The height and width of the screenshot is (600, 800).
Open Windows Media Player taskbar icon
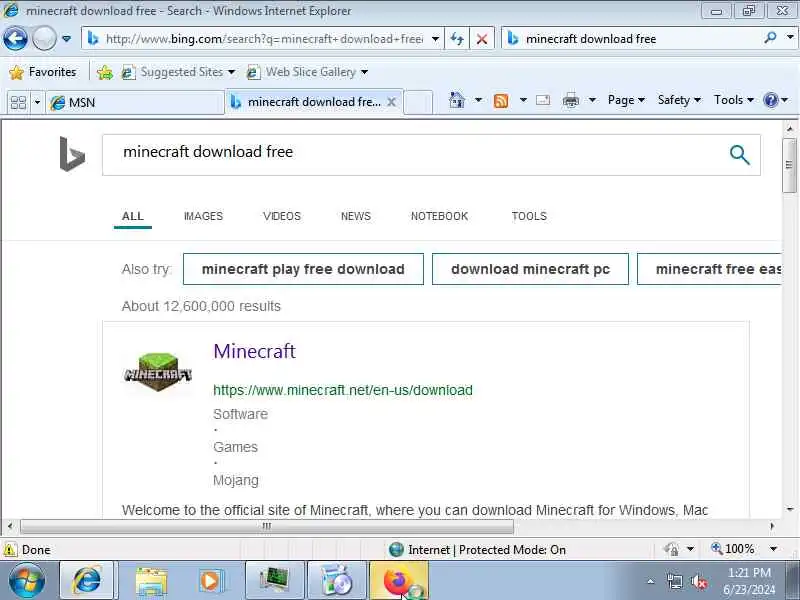tap(210, 581)
